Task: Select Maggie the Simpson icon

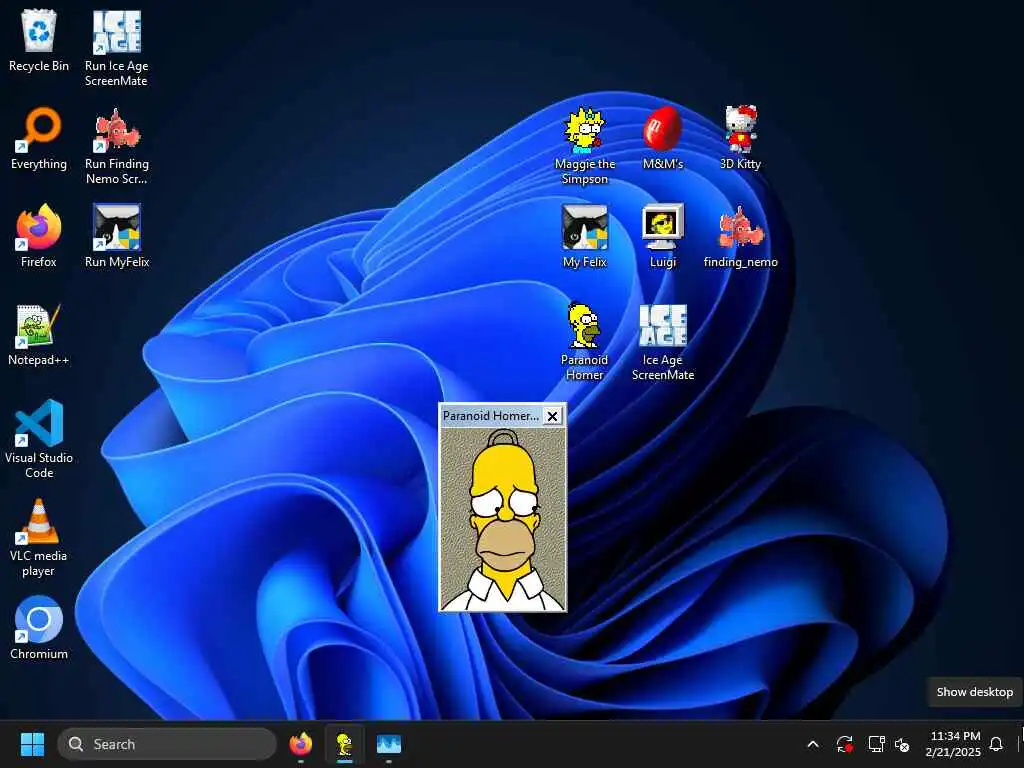Action: [x=584, y=146]
